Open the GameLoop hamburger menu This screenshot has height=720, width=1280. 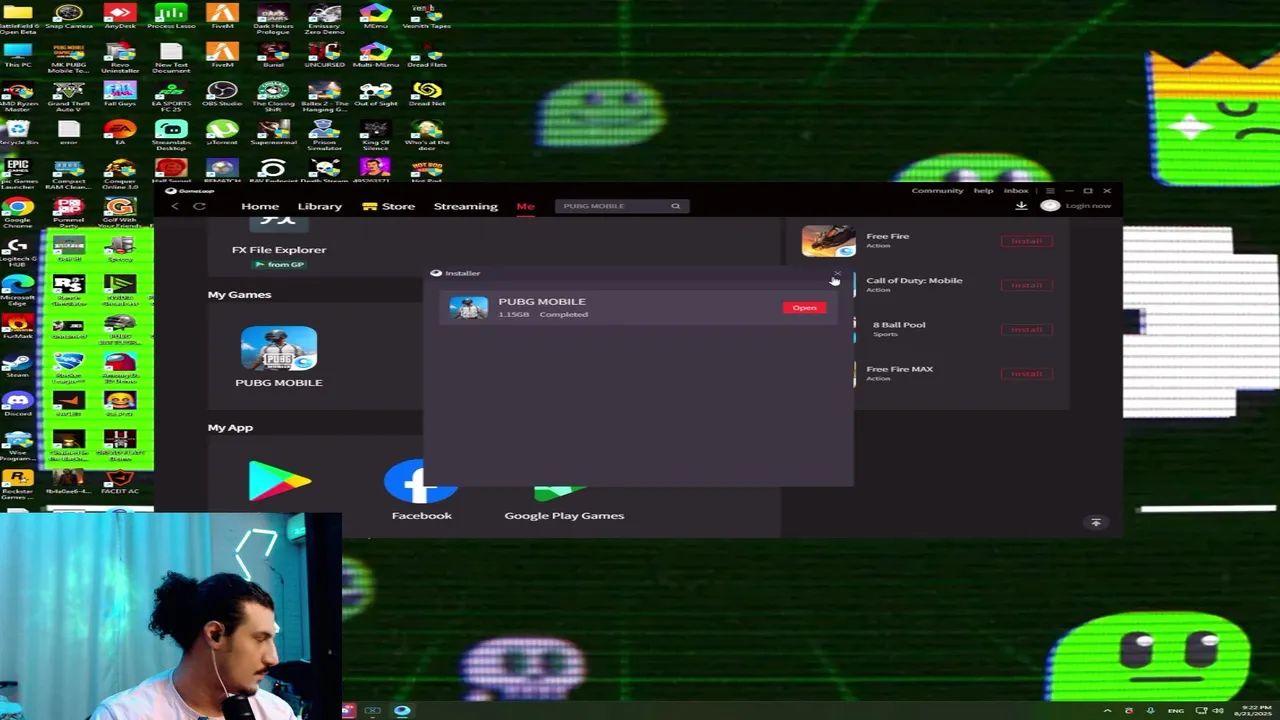[x=1050, y=191]
